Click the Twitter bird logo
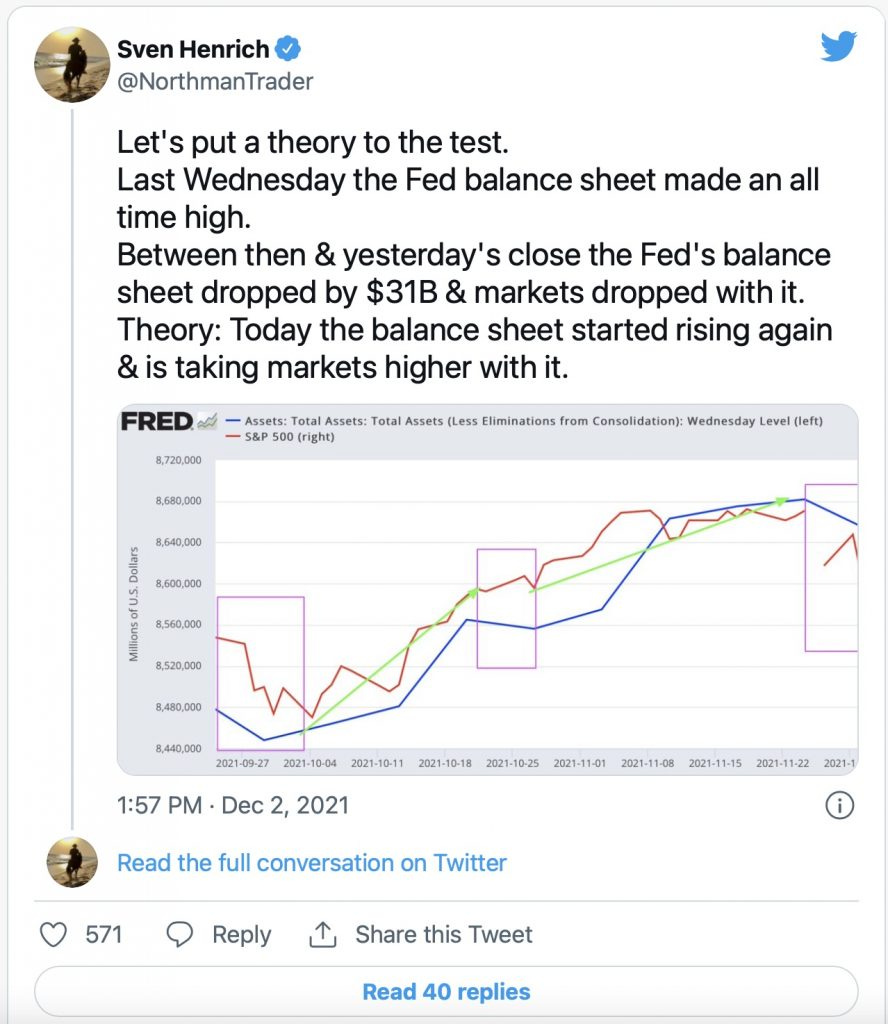The image size is (888, 1024). pos(838,46)
